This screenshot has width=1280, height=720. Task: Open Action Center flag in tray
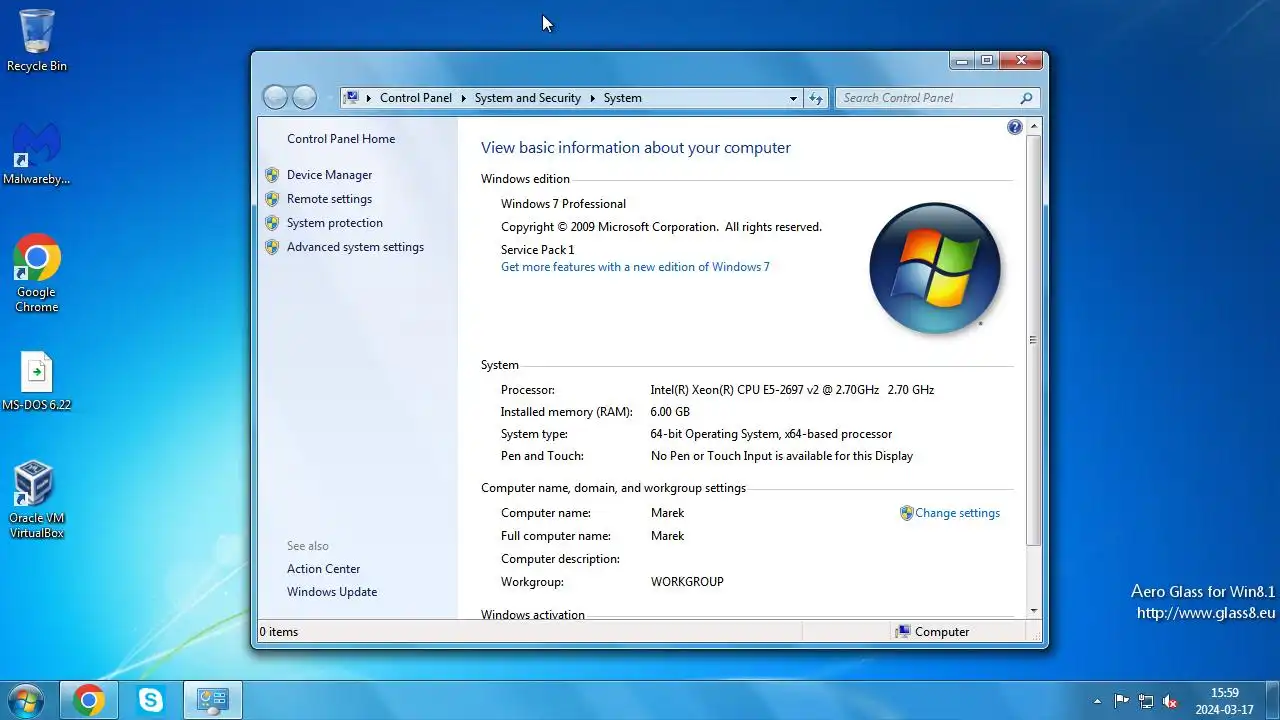1122,702
